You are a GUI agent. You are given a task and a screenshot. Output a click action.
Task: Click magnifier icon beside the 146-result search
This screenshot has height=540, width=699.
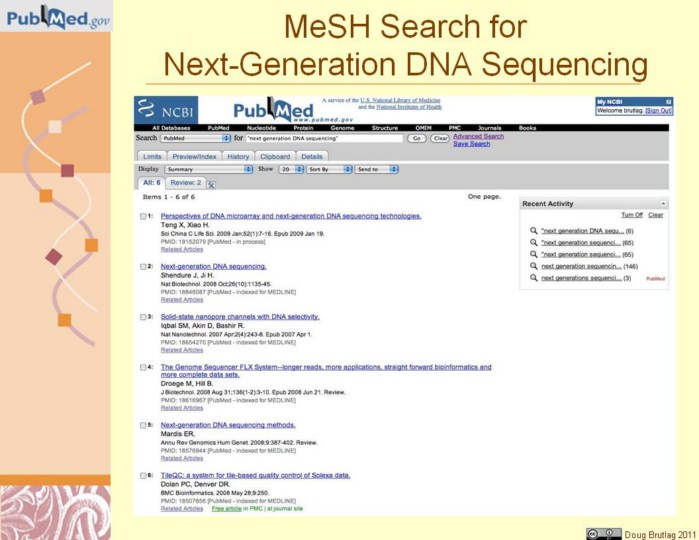534,266
